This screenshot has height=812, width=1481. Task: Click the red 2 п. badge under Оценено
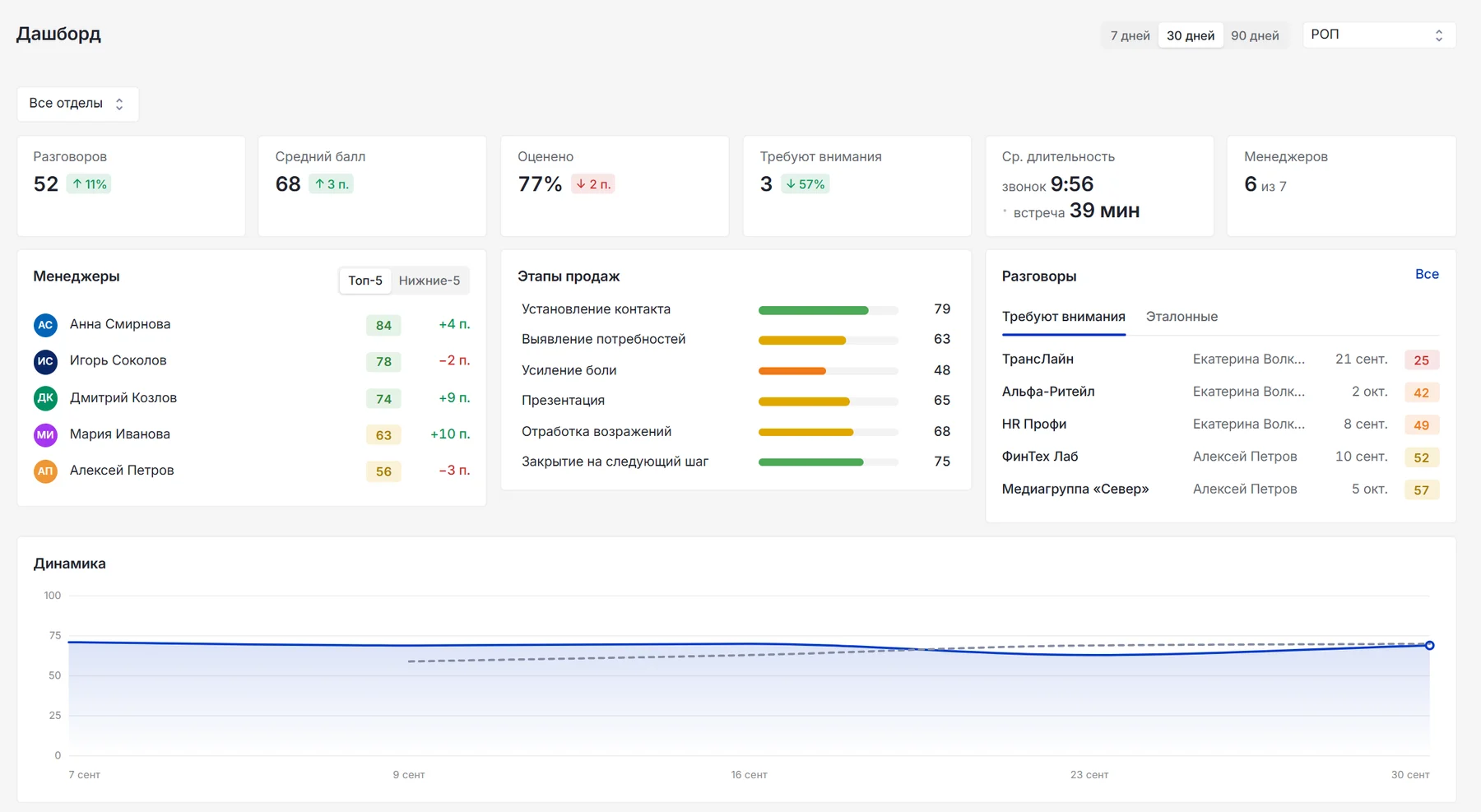point(593,184)
